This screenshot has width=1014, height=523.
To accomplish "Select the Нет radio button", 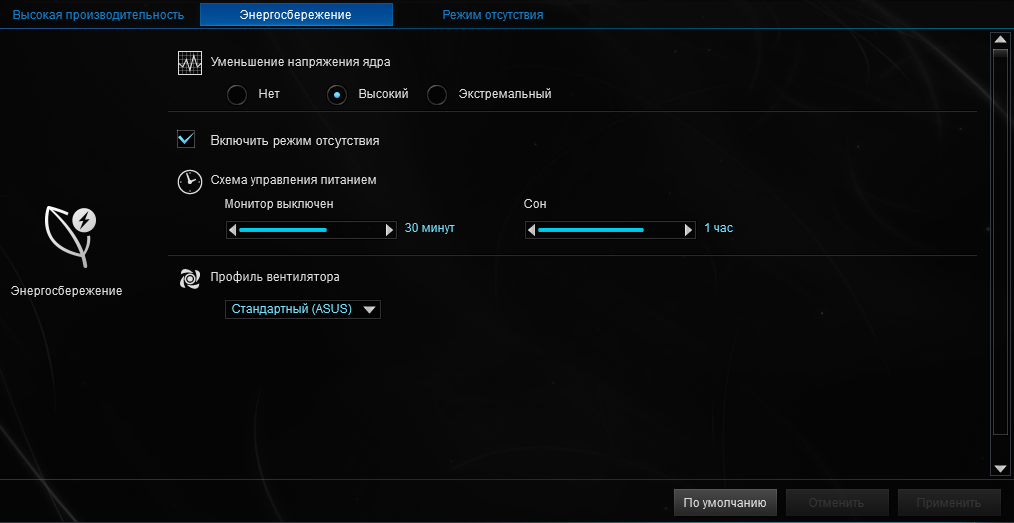I will (x=237, y=95).
